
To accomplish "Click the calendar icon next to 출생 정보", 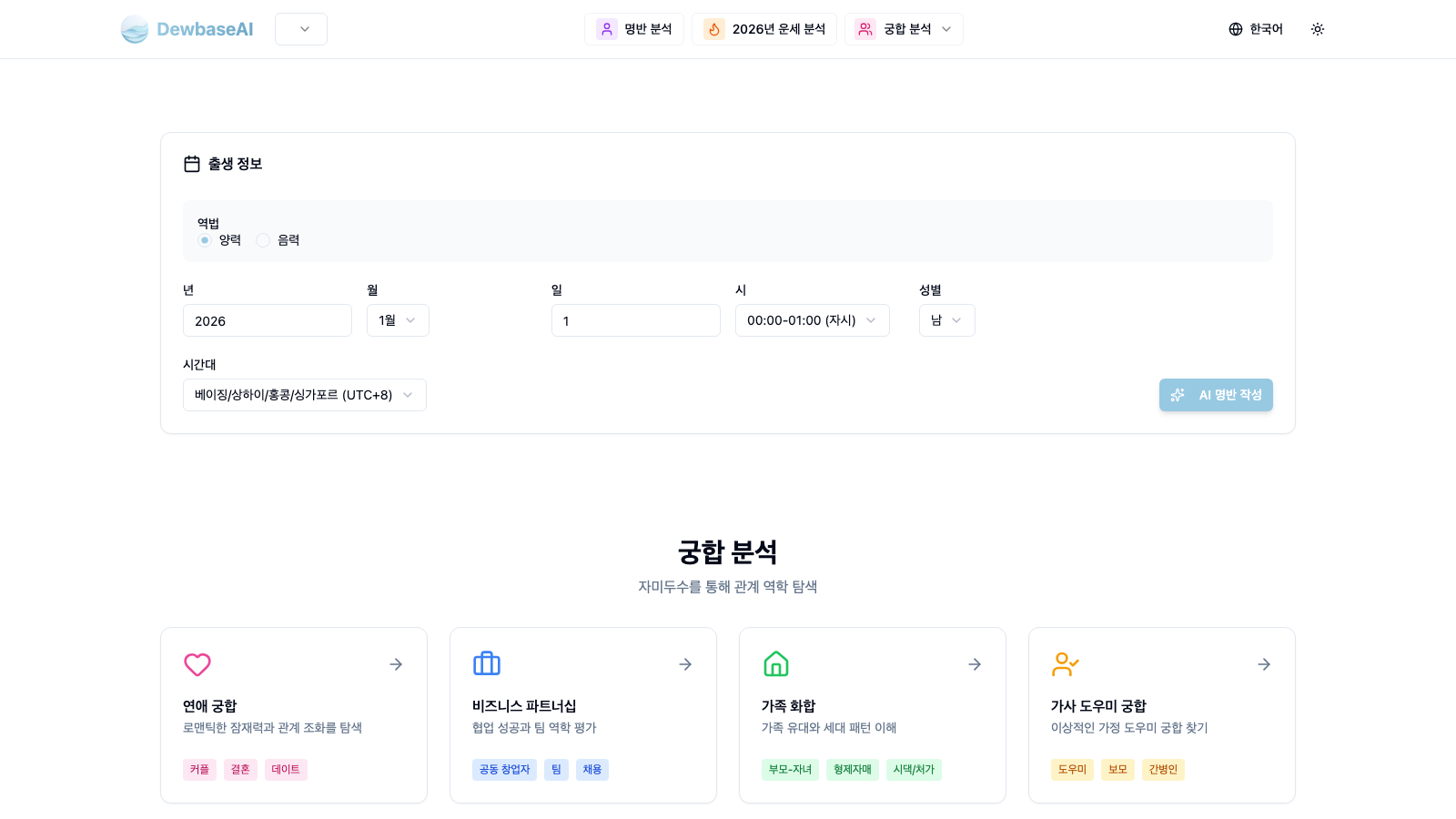I will [192, 164].
